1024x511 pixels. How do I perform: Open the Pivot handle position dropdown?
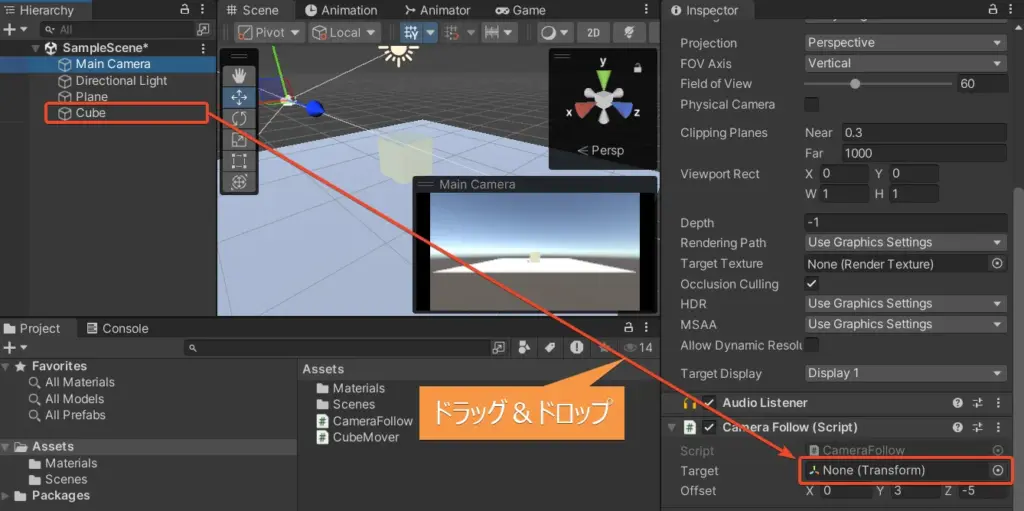[x=270, y=32]
